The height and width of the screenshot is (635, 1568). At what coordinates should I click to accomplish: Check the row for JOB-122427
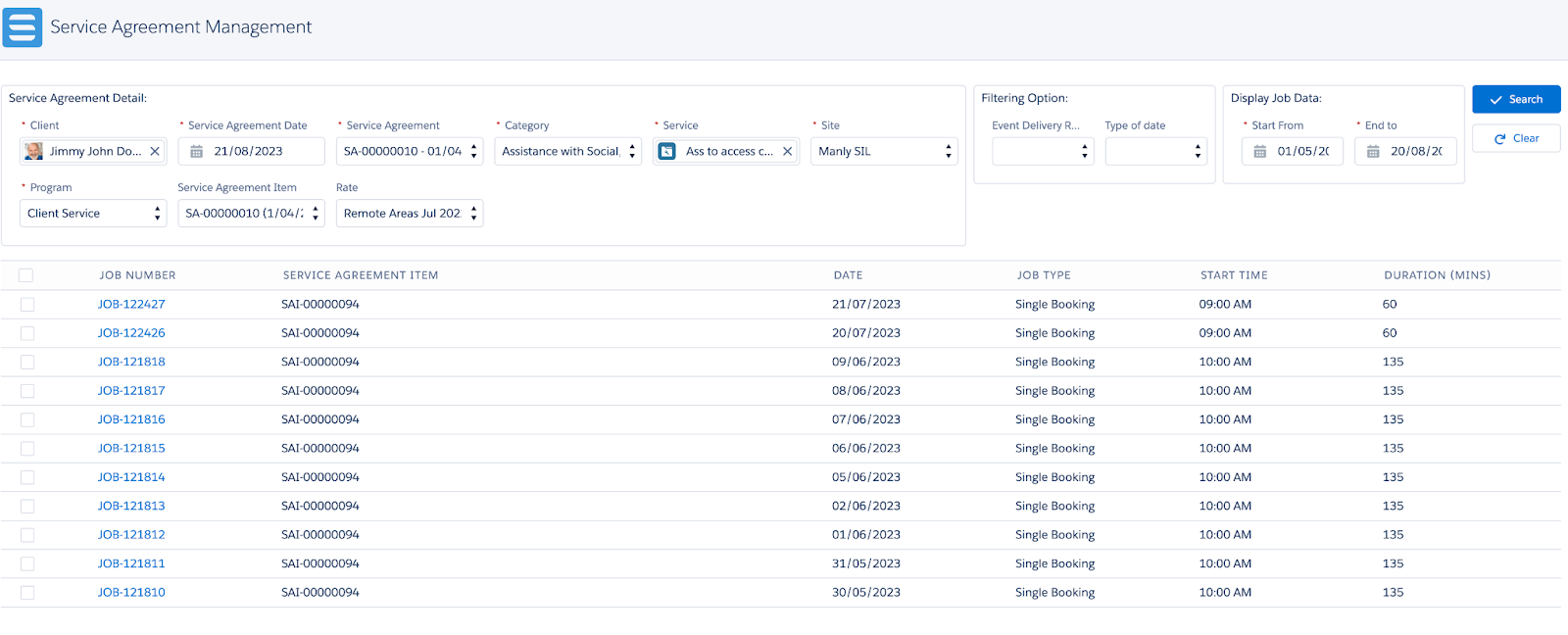coord(27,305)
